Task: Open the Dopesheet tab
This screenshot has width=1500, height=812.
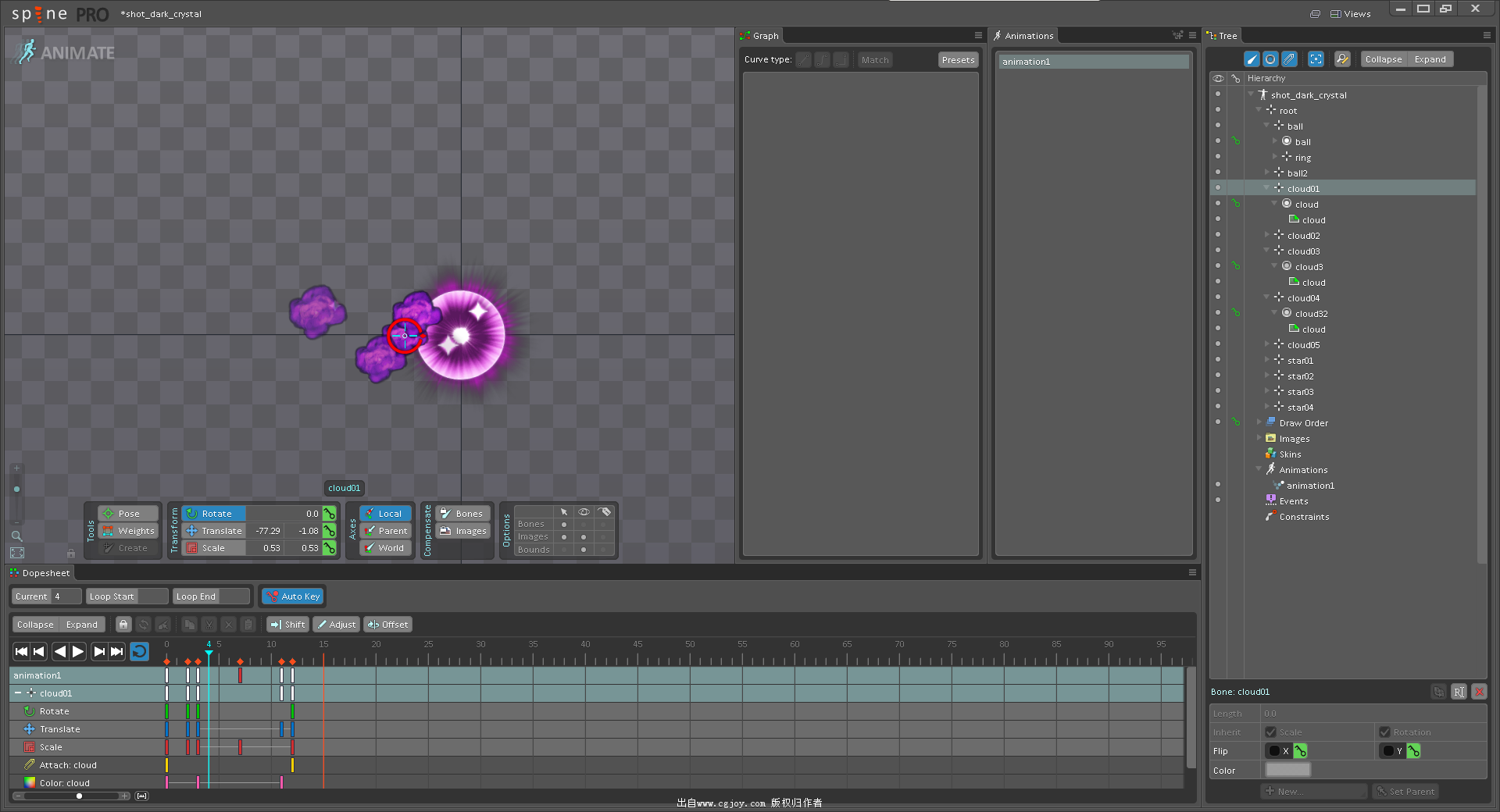Action: 40,573
